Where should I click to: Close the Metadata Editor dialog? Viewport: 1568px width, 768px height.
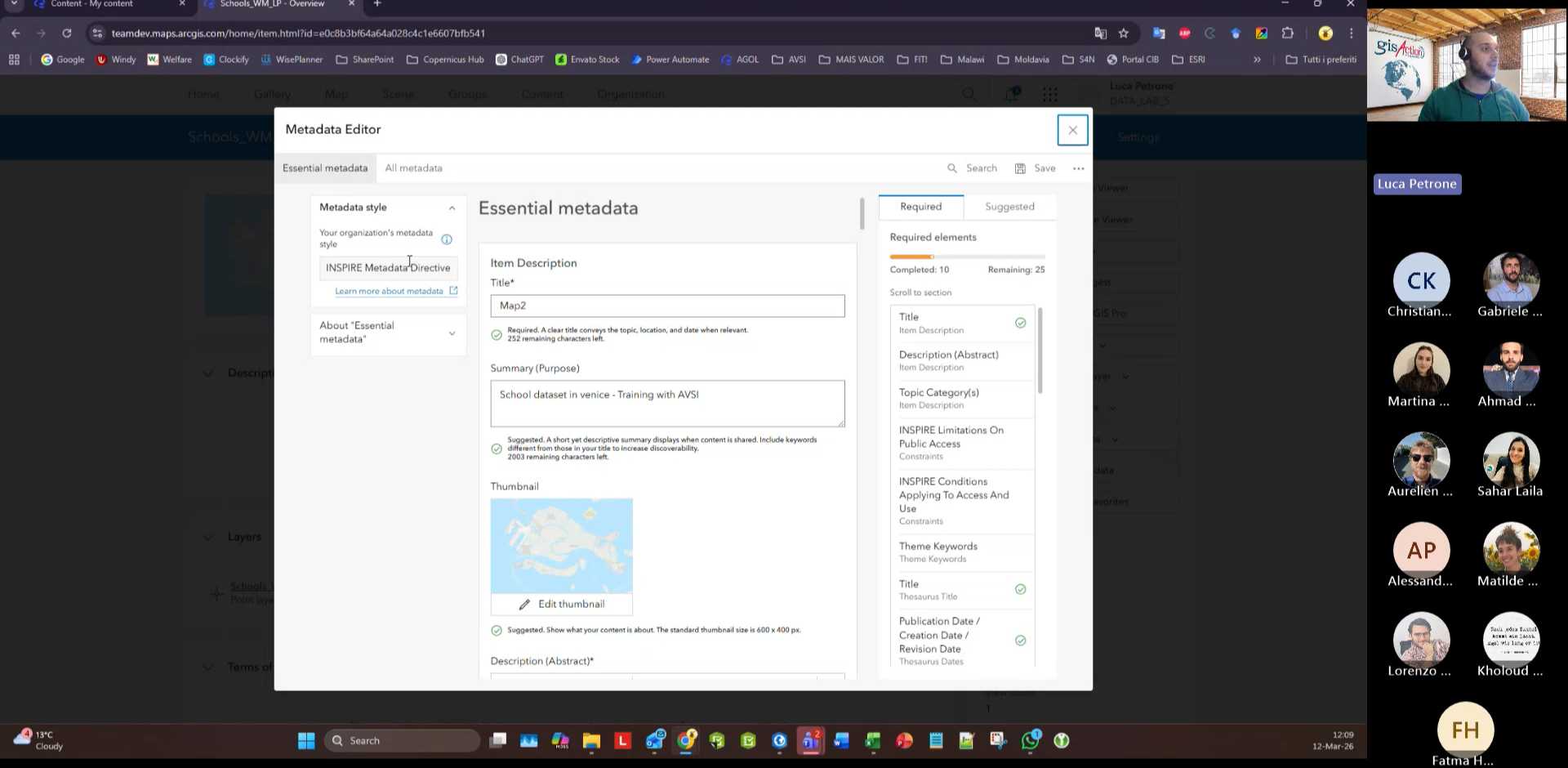(1072, 130)
